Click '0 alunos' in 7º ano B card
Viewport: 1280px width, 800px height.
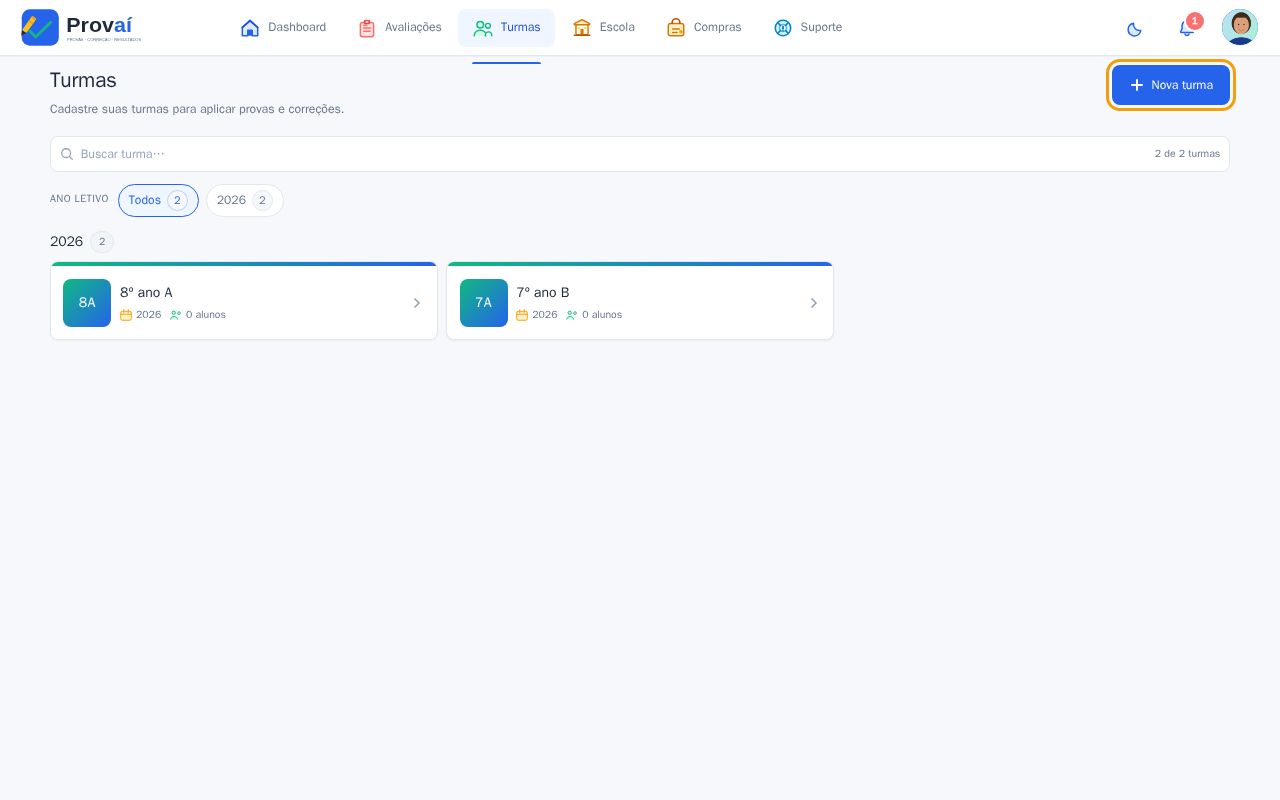(x=602, y=315)
